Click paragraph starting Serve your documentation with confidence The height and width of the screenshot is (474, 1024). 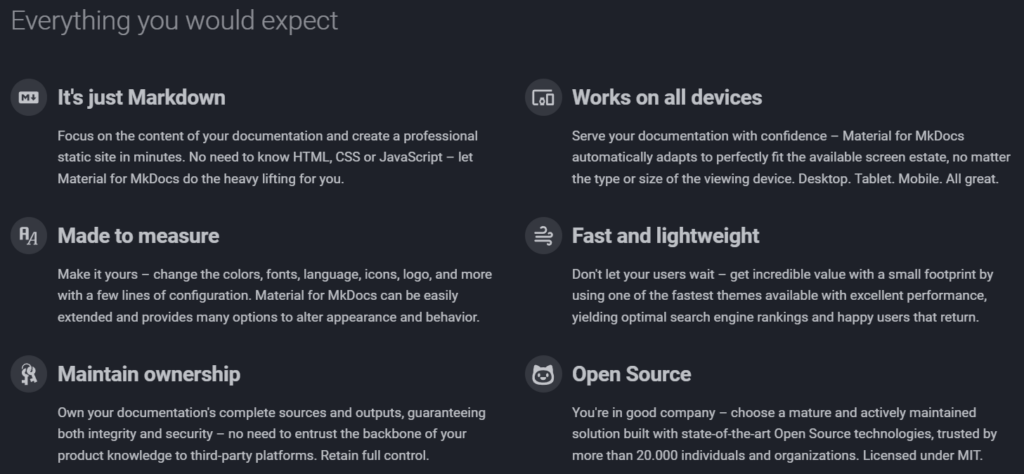pos(791,157)
